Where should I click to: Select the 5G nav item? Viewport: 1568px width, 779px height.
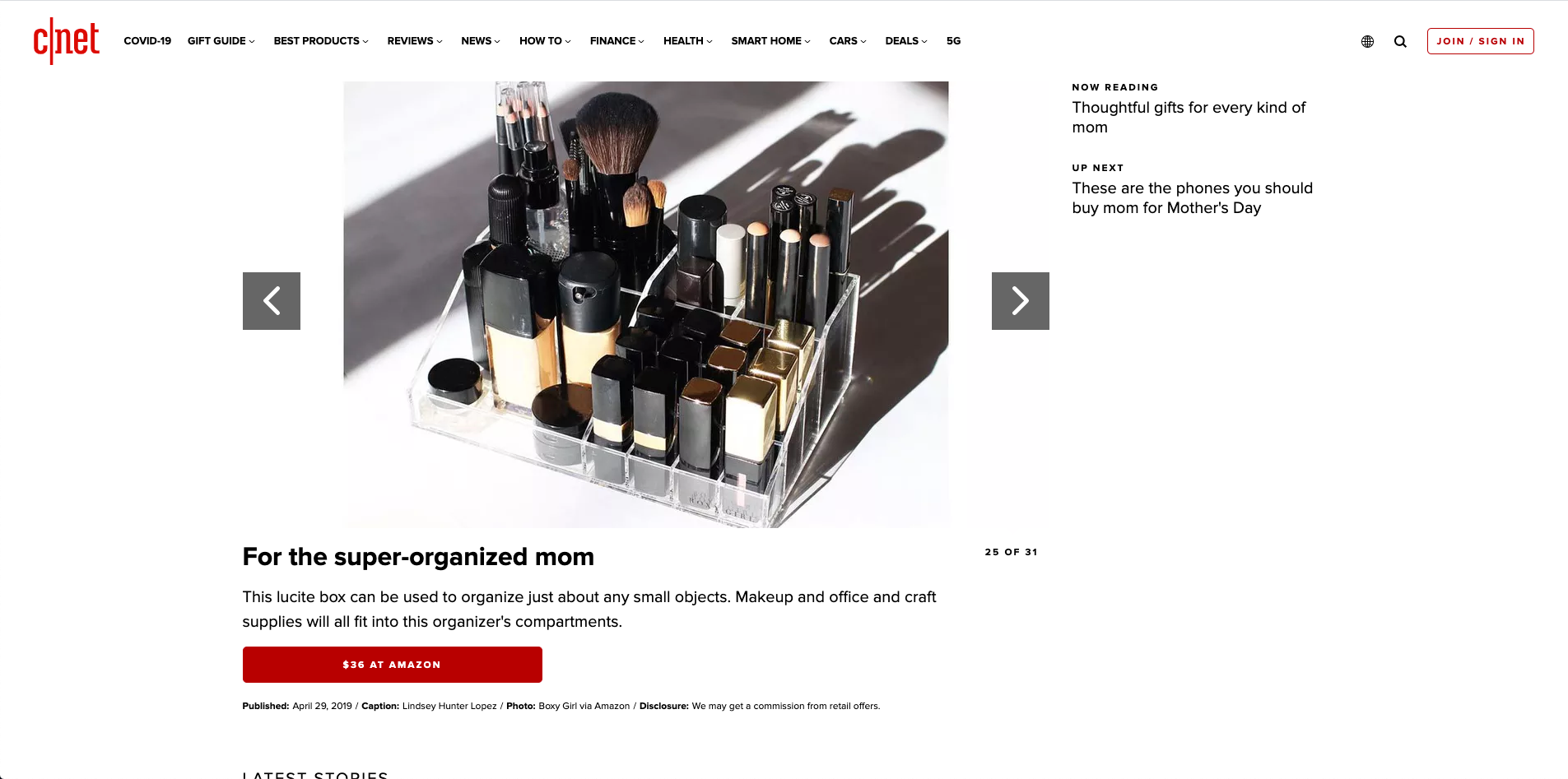953,40
